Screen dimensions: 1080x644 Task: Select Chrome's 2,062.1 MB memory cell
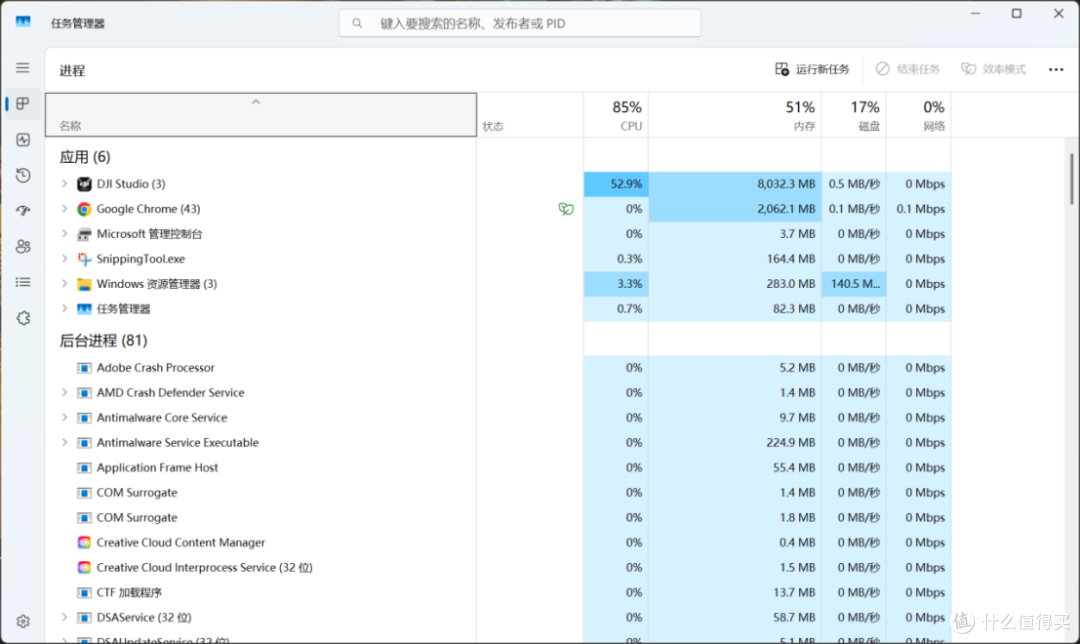click(735, 209)
